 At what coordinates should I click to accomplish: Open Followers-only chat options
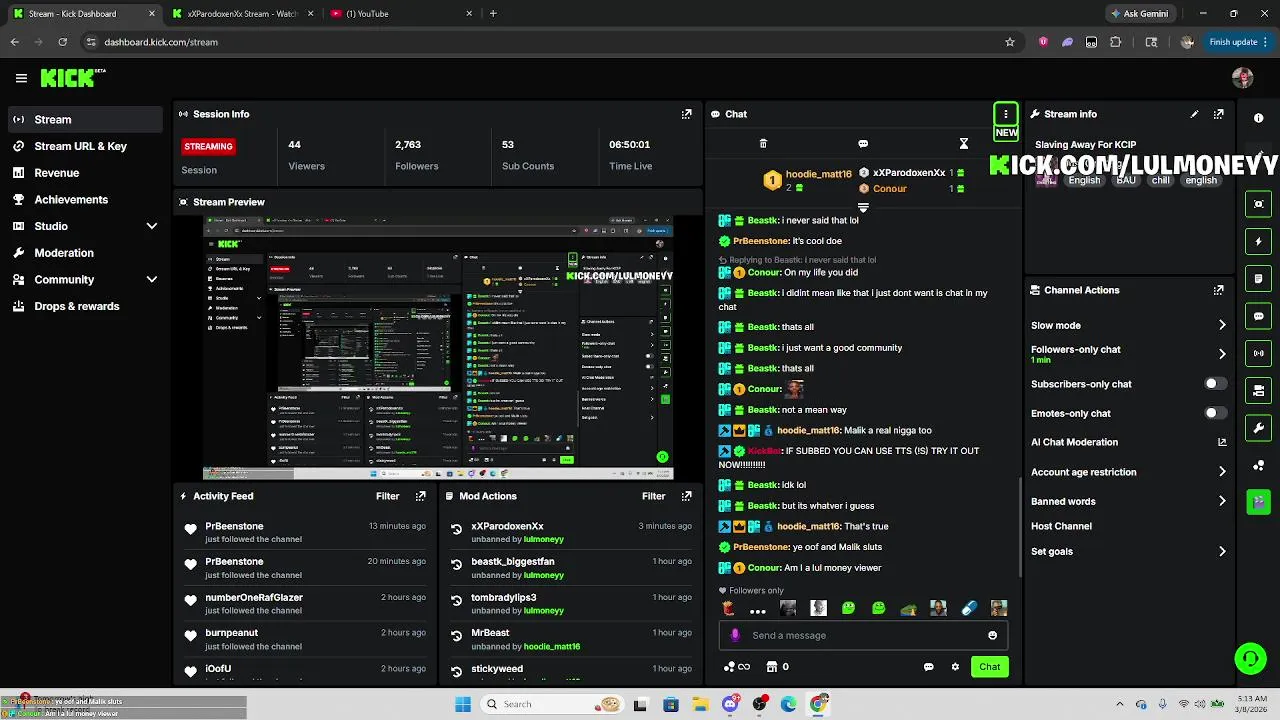pyautogui.click(x=1129, y=354)
